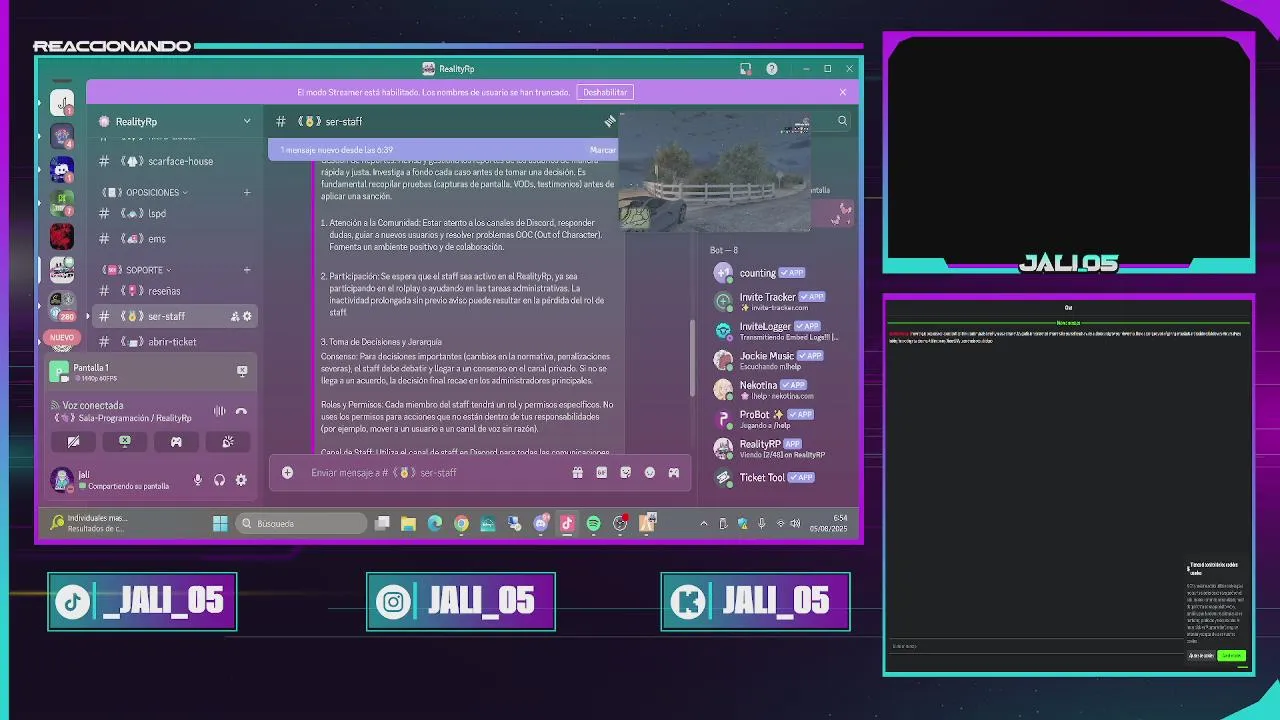Expand the RealityRp server dropdown menu
This screenshot has height=720, width=1280.
tap(247, 121)
